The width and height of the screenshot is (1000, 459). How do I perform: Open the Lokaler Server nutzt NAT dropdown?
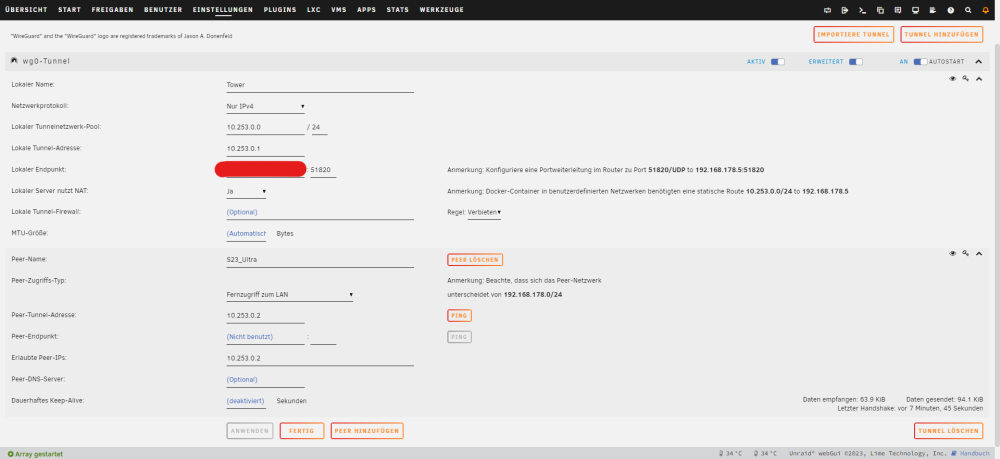[x=246, y=191]
